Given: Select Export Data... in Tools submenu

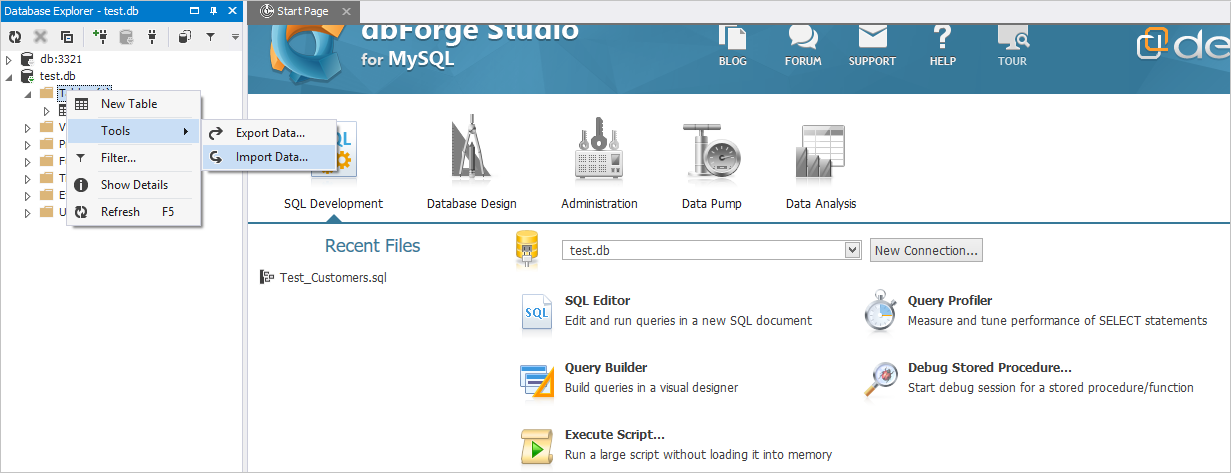Looking at the screenshot, I should [x=270, y=132].
